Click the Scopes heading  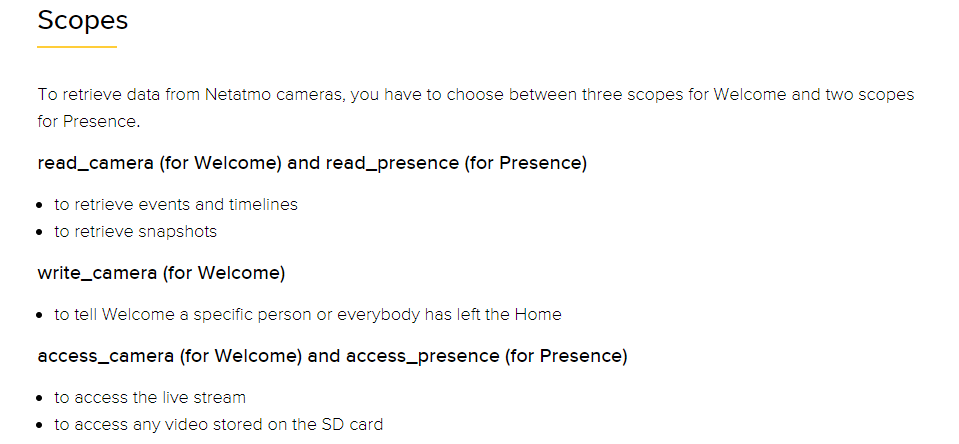pos(83,20)
